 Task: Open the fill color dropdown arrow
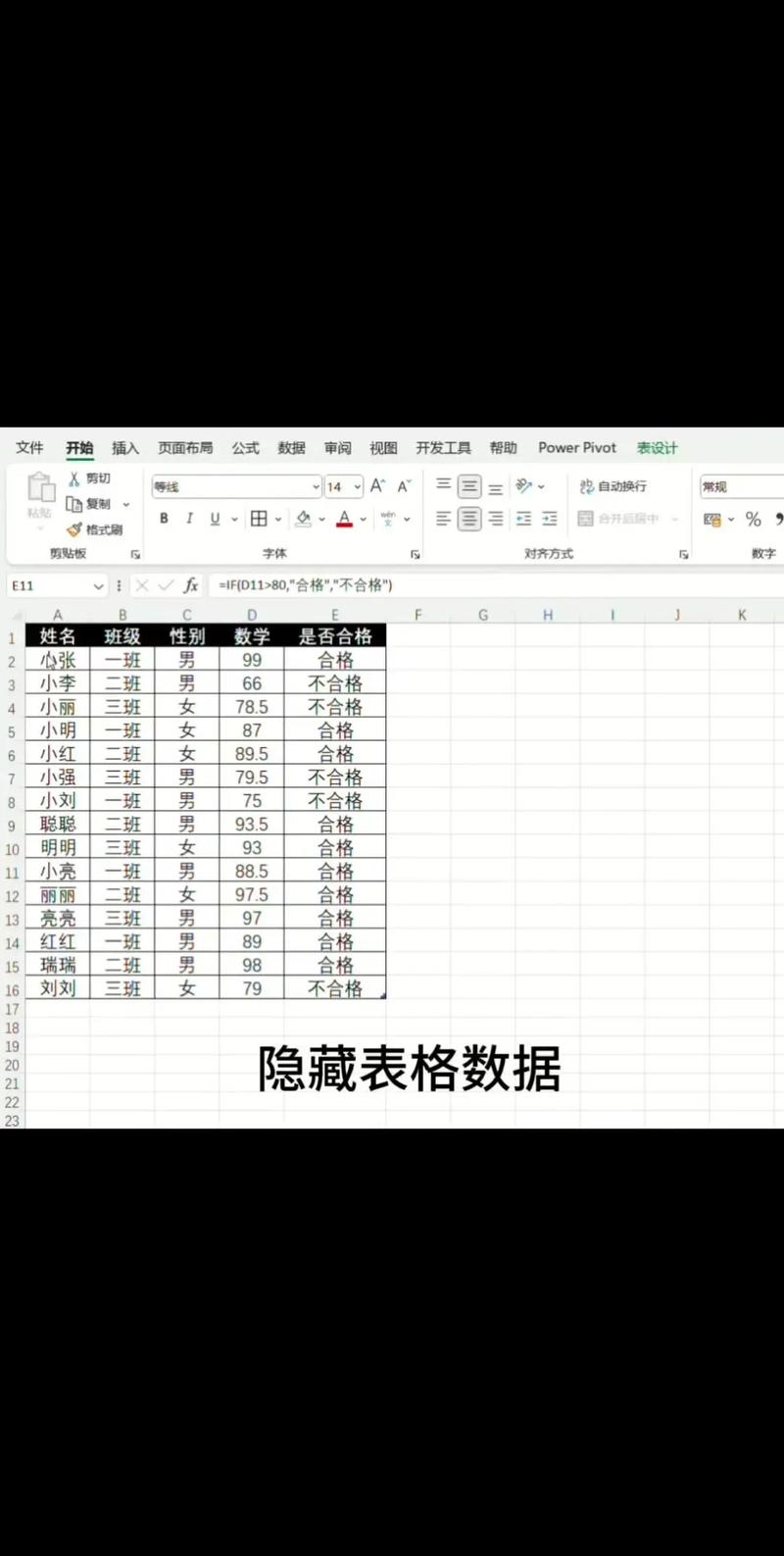click(x=321, y=519)
